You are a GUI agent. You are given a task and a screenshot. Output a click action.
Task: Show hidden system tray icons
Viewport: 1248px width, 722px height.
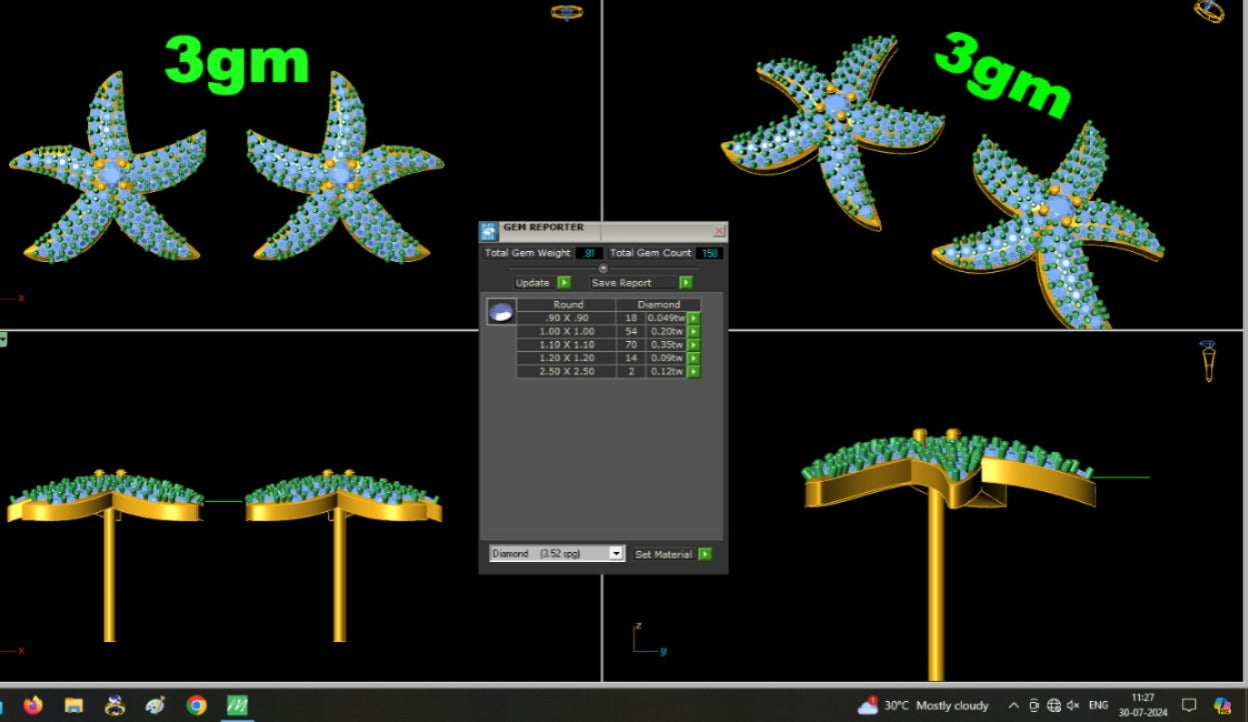[1013, 705]
